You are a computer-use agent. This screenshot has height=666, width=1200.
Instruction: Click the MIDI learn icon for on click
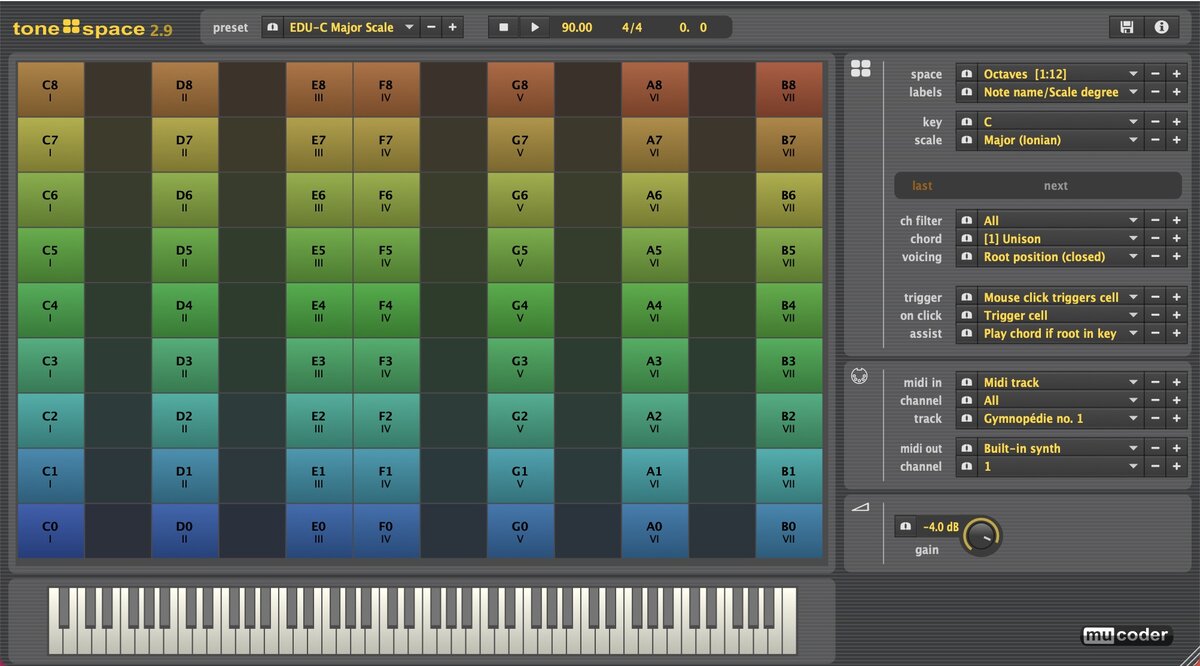point(967,315)
